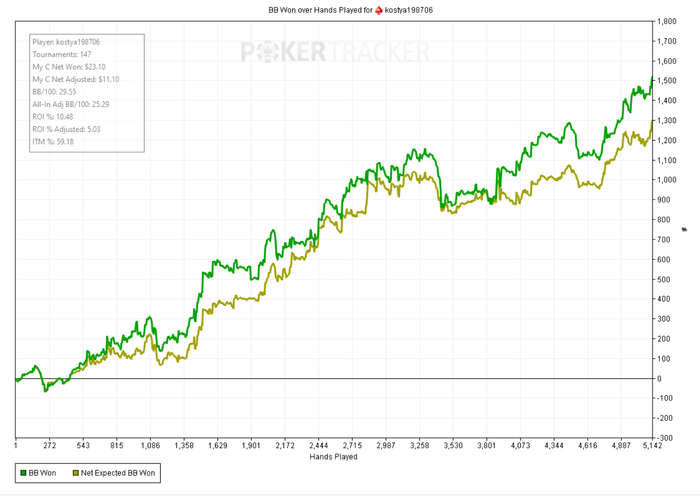Click the green BB Won legend swatch
Viewport: 700px width, 496px height.
coord(23,473)
